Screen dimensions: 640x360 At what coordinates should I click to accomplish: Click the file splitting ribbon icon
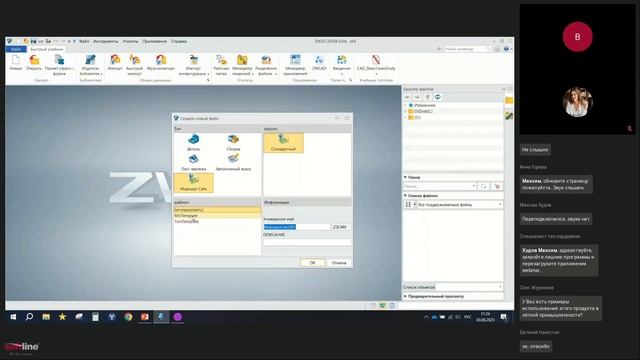click(266, 60)
